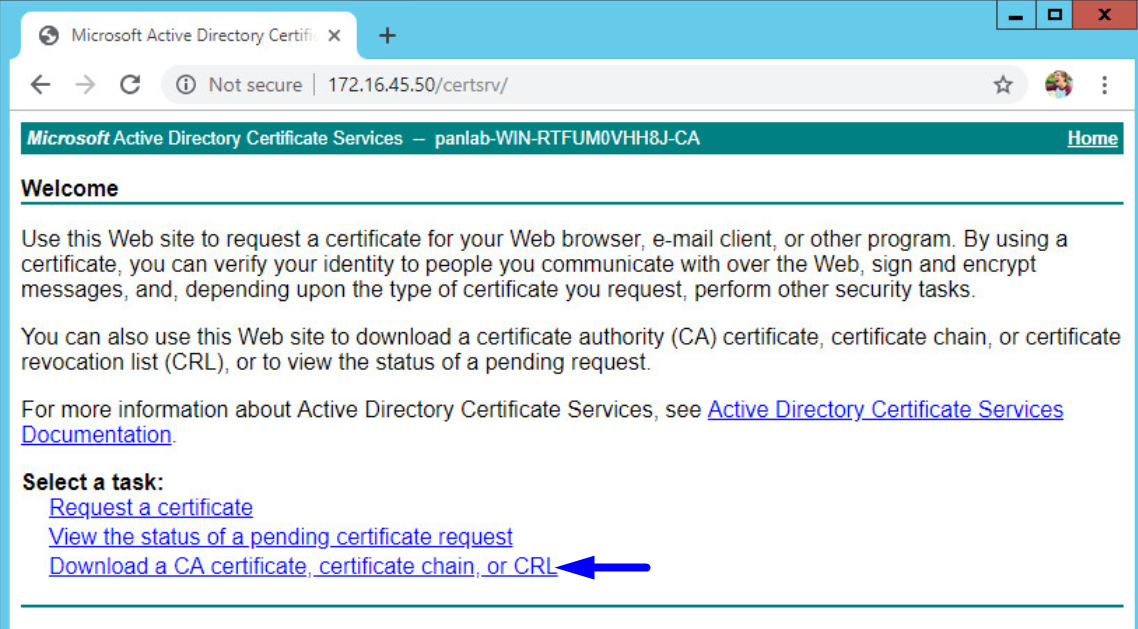
Task: Click the favicon on the certsrv tab
Action: click(48, 34)
